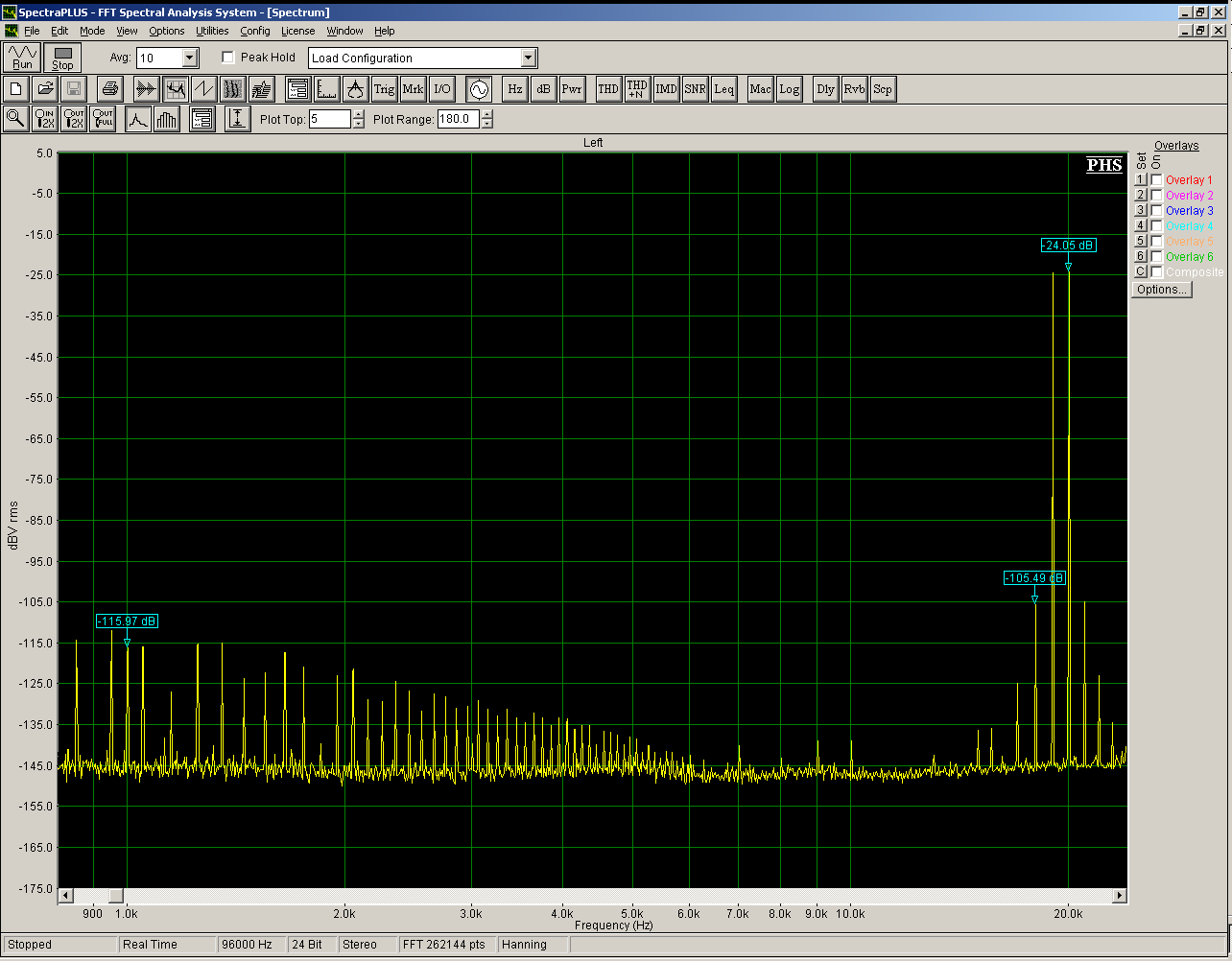Click the Dly delay finder button

825,89
